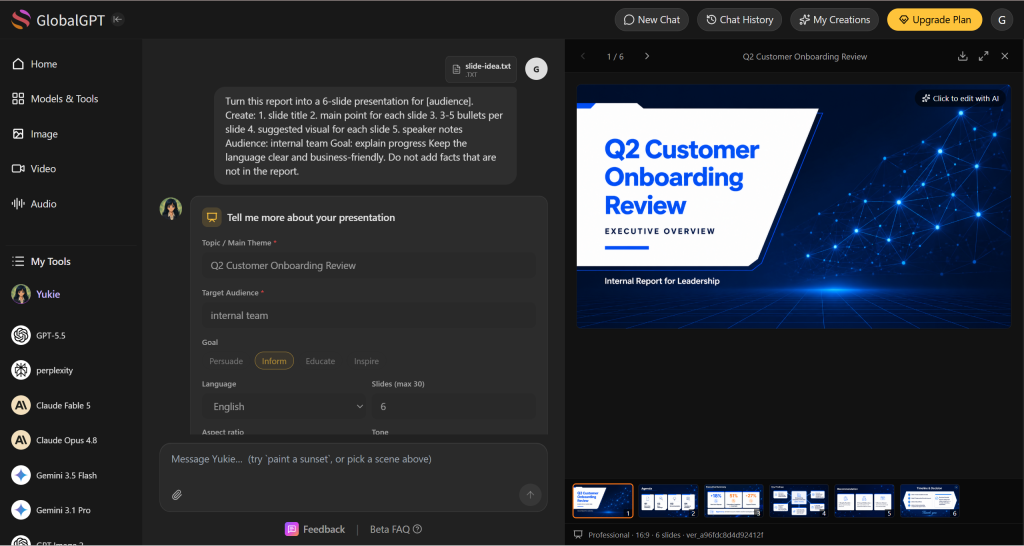Screen dimensions: 1024x546
Task: Choose the Educate goal option
Action: pos(320,361)
